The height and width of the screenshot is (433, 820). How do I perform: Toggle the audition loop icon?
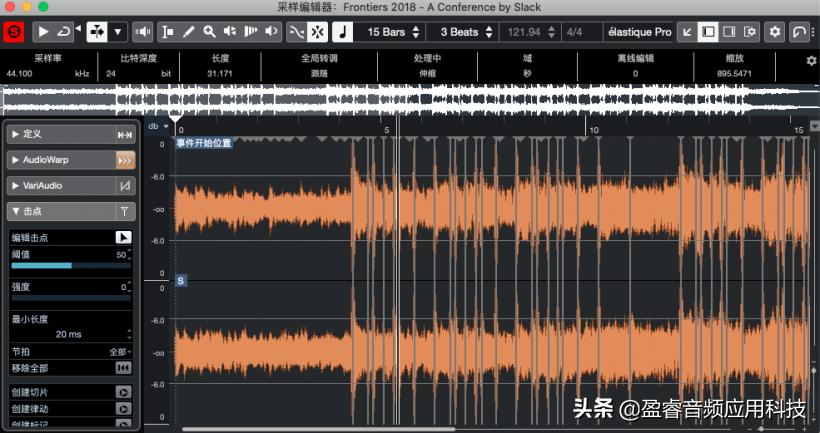(63, 32)
